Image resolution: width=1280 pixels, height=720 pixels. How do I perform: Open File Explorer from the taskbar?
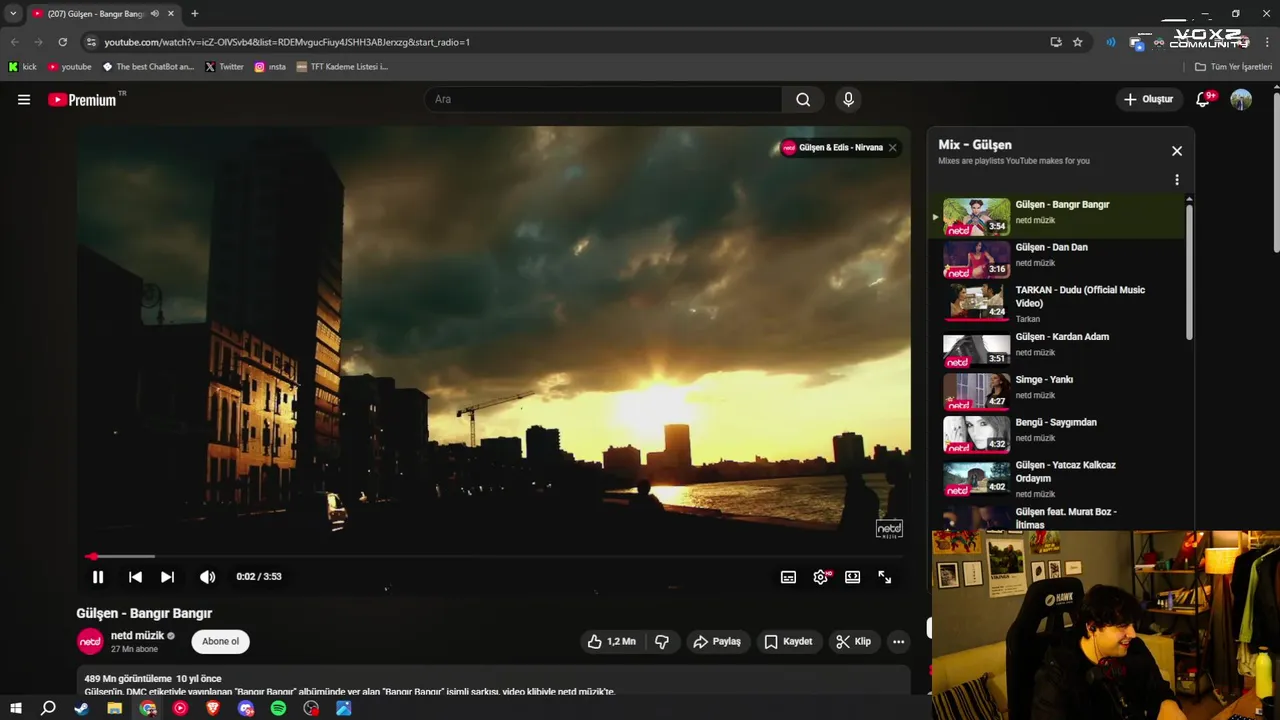114,708
